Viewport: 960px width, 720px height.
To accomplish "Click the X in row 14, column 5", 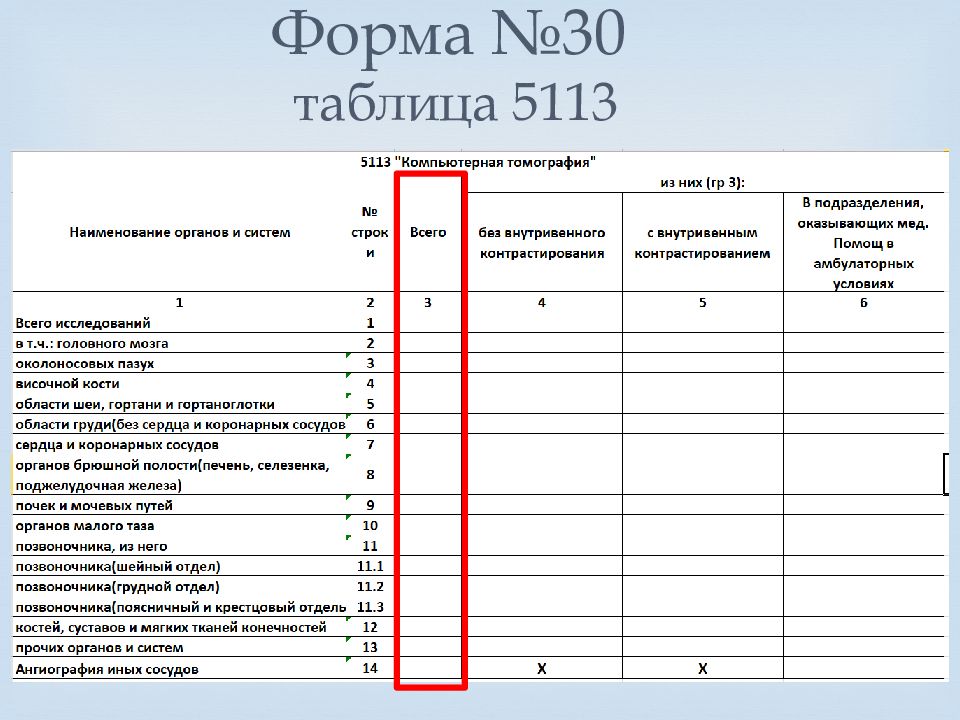I will (x=702, y=669).
